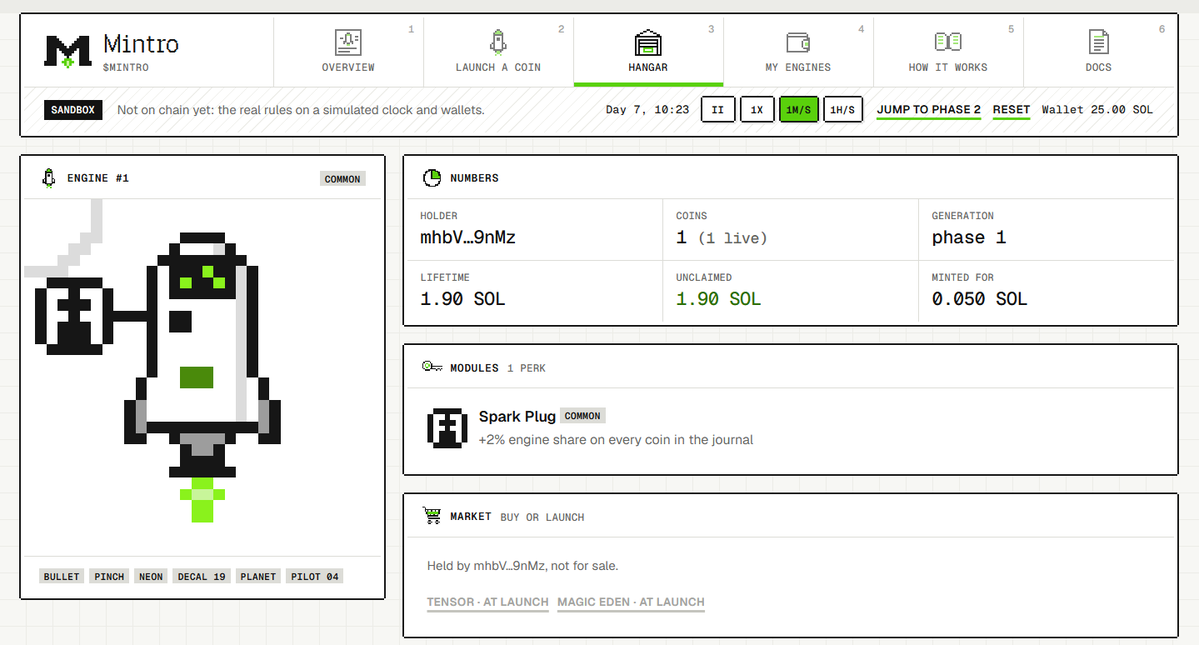Click the How It Works book icon
The height and width of the screenshot is (645, 1199).
tap(947, 41)
